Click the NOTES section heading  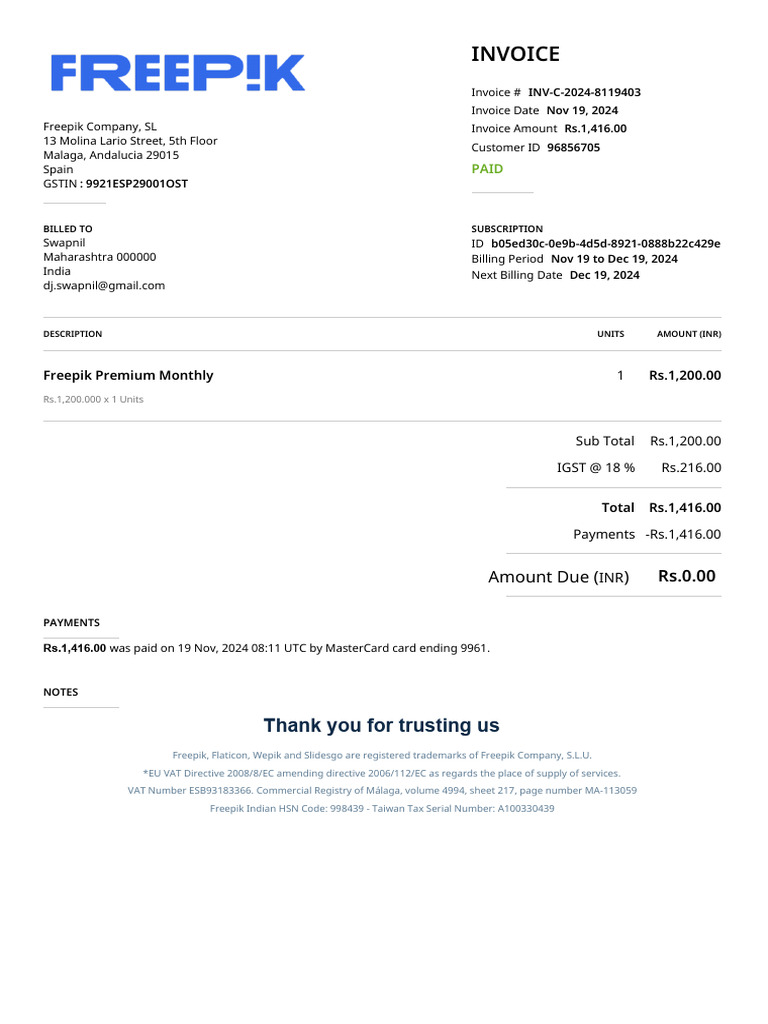pyautogui.click(x=60, y=692)
